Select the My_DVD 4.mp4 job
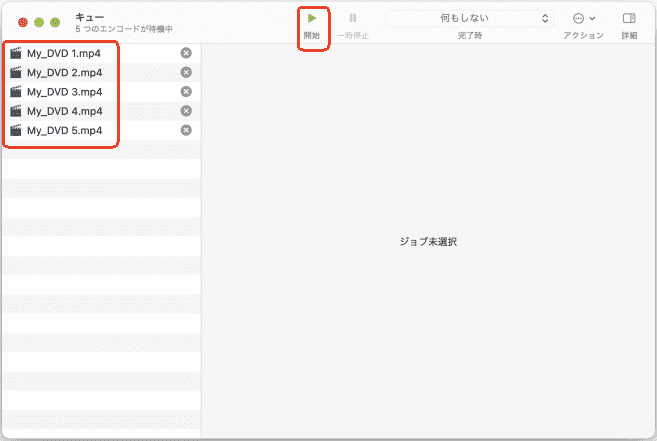Image resolution: width=657 pixels, height=441 pixels. [102, 111]
